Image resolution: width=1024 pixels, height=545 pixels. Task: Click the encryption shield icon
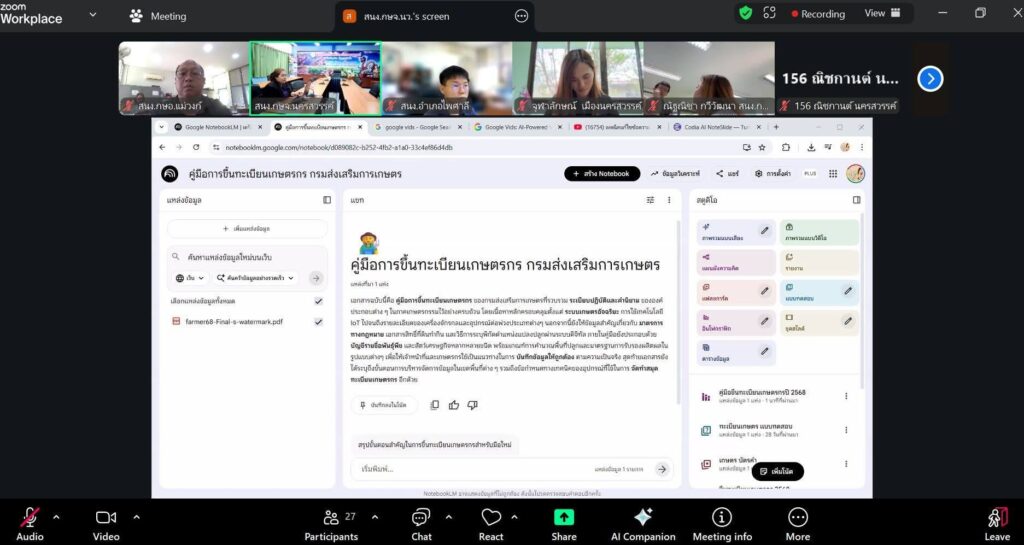tap(745, 13)
